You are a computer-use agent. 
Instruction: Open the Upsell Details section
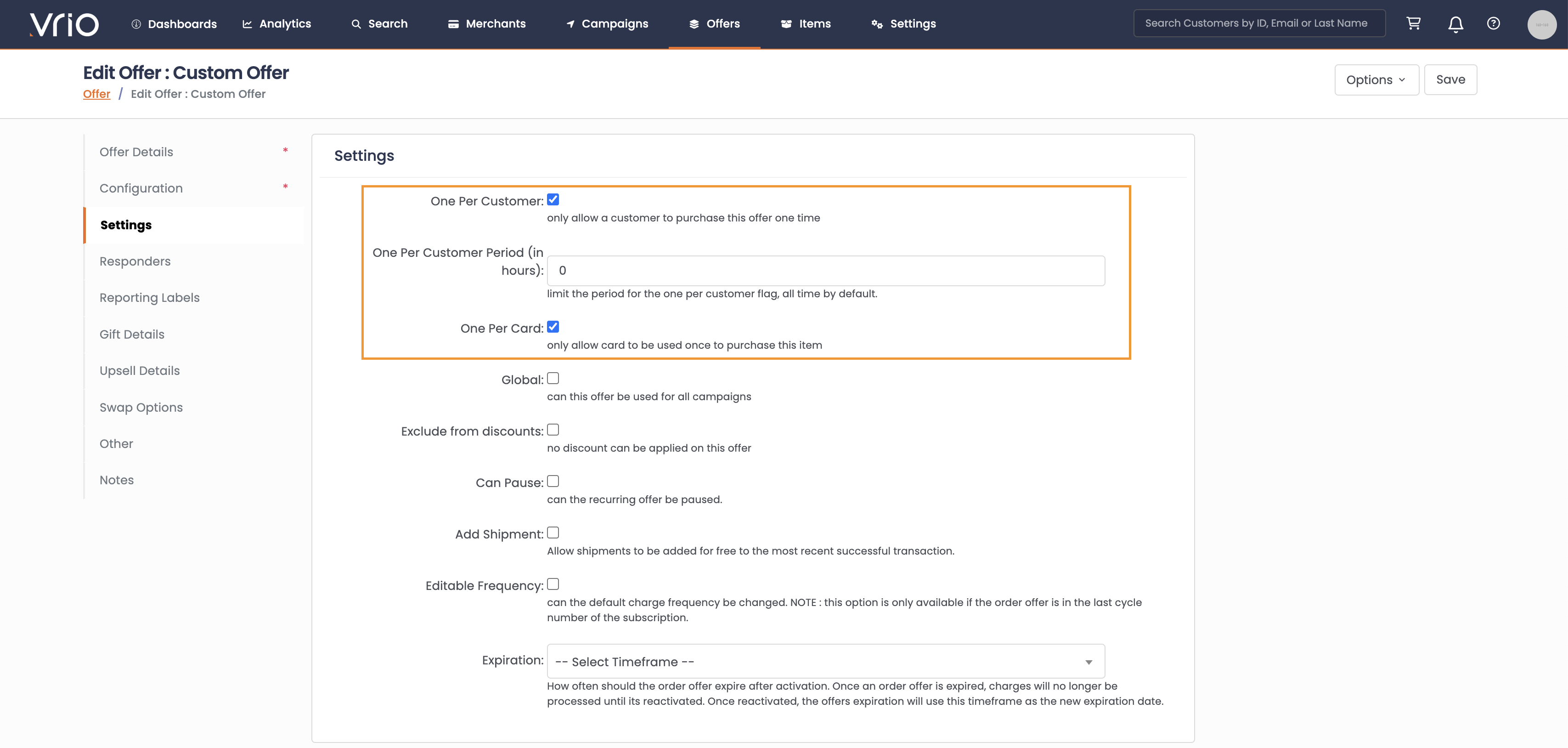(194, 371)
